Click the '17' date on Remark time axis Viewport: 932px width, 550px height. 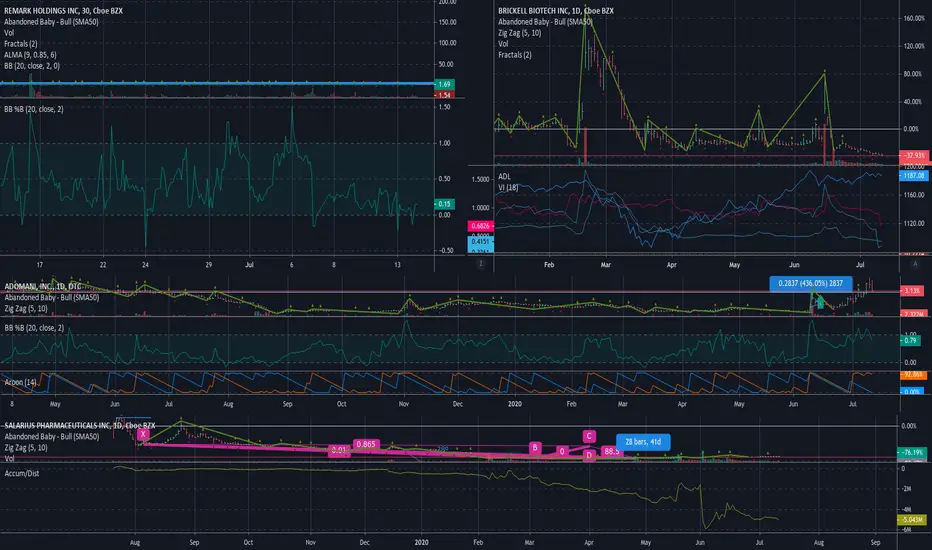[x=40, y=265]
